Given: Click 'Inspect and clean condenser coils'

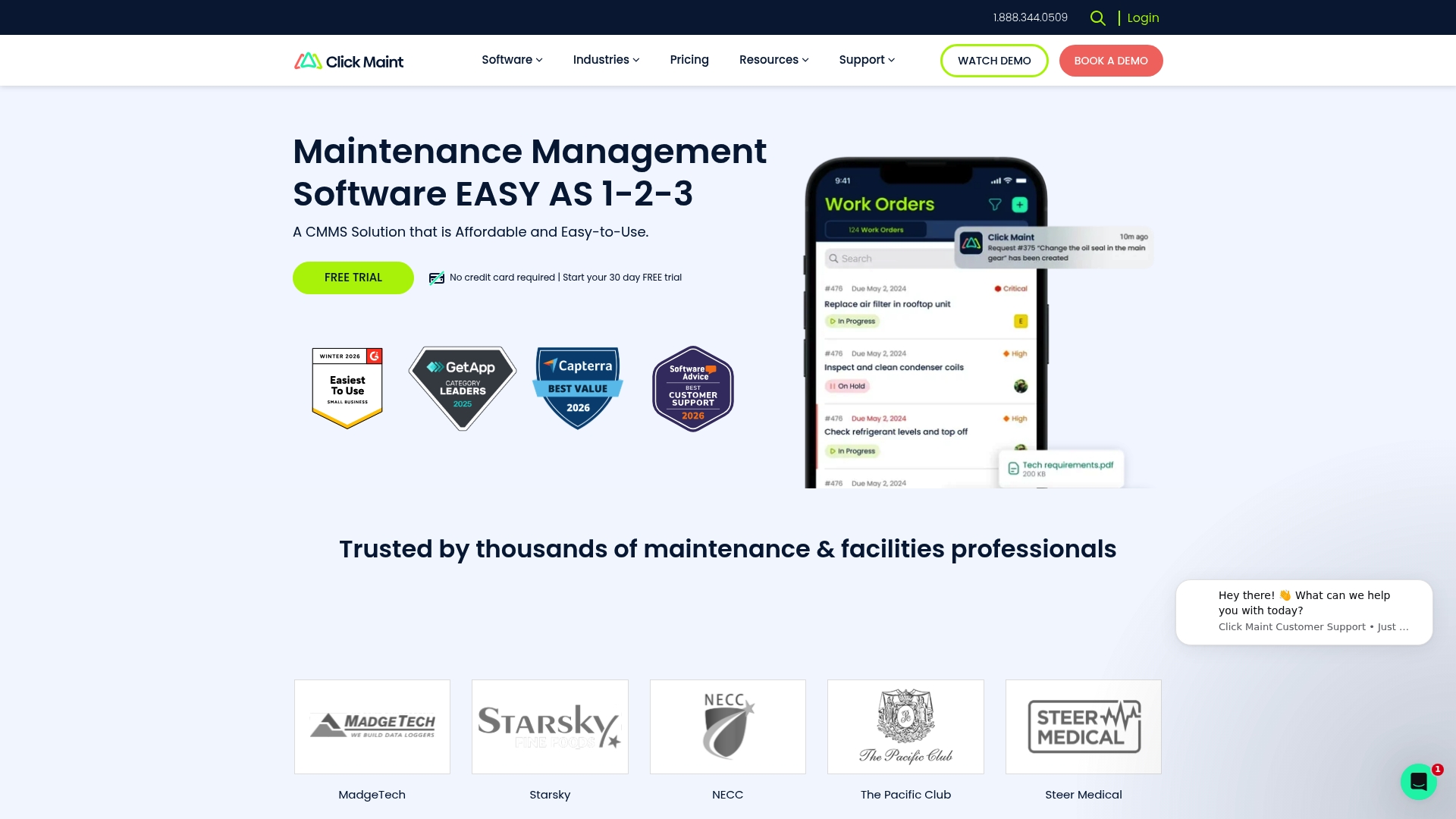Looking at the screenshot, I should pos(894,367).
